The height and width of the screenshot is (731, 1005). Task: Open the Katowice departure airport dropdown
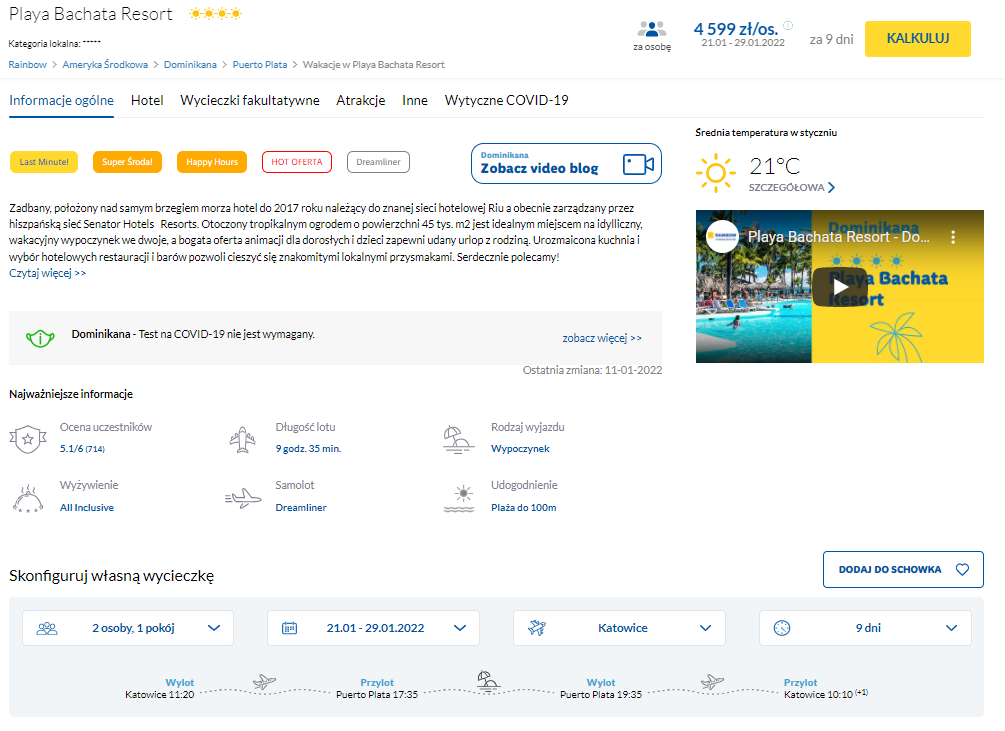[x=619, y=628]
